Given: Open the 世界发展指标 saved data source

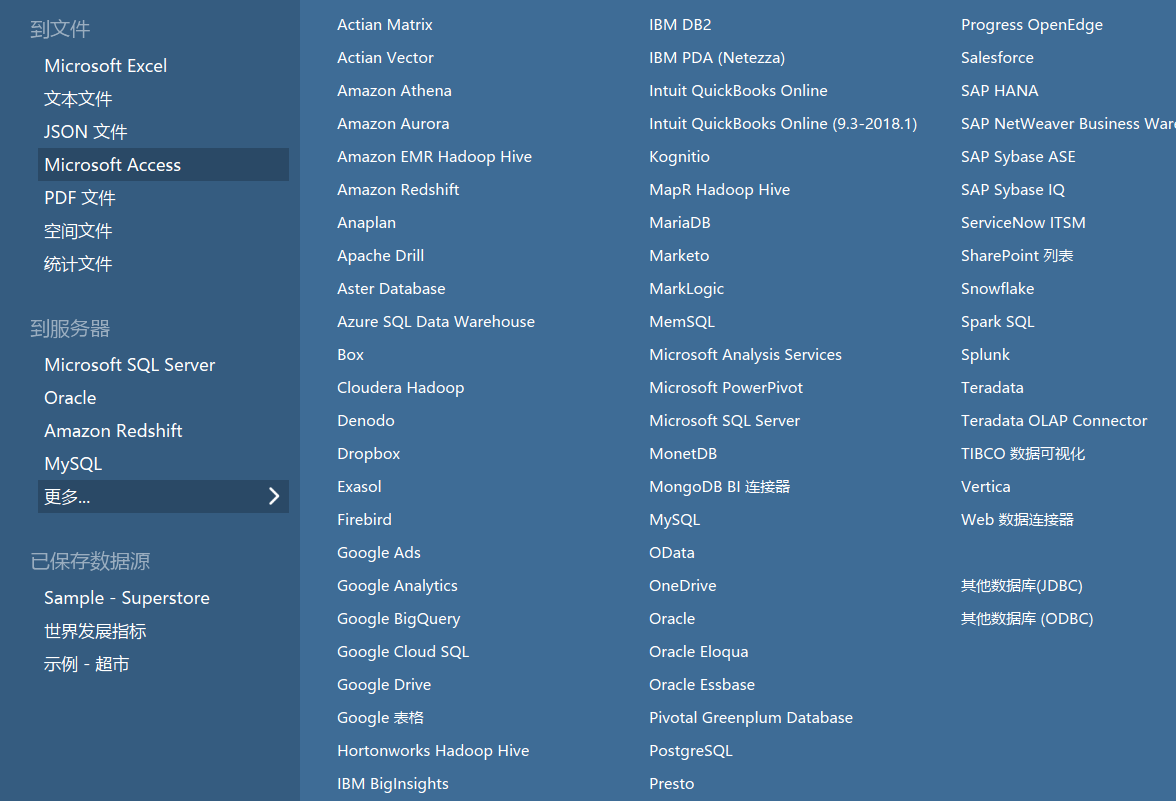Looking at the screenshot, I should (95, 631).
